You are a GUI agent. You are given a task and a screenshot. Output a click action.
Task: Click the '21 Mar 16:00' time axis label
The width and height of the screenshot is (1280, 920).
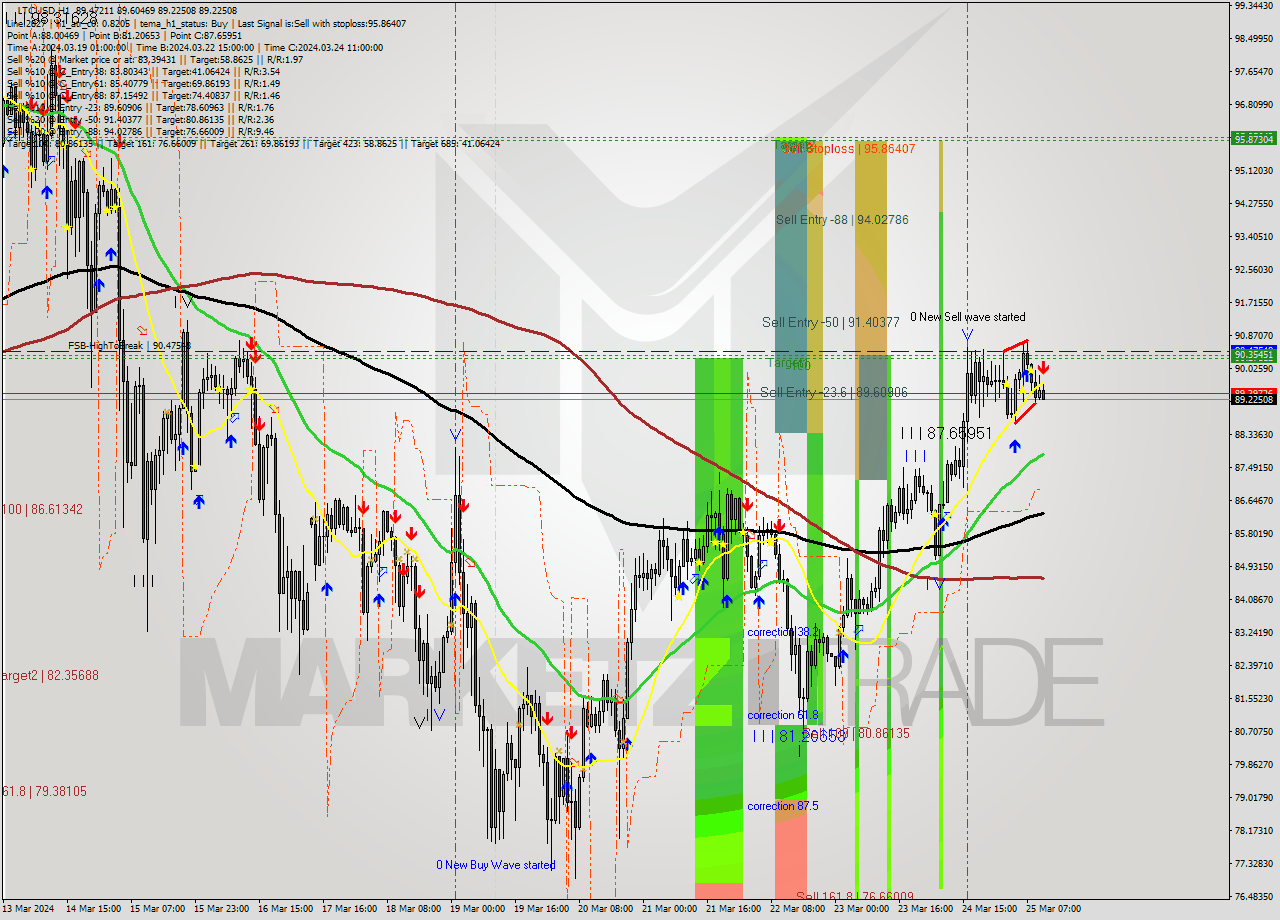pos(733,909)
